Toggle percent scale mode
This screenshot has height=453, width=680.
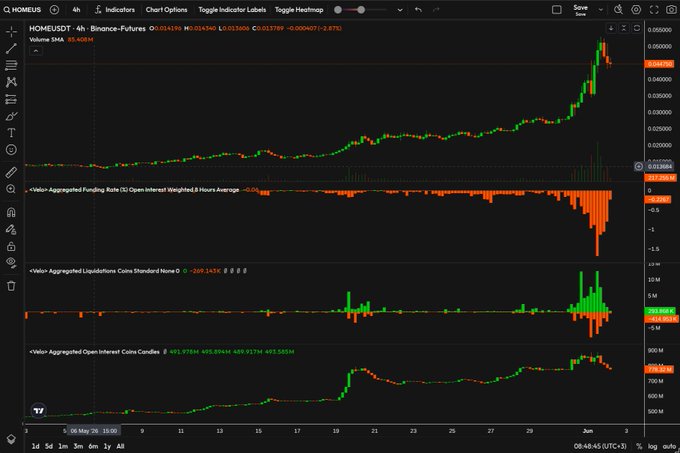(x=639, y=446)
